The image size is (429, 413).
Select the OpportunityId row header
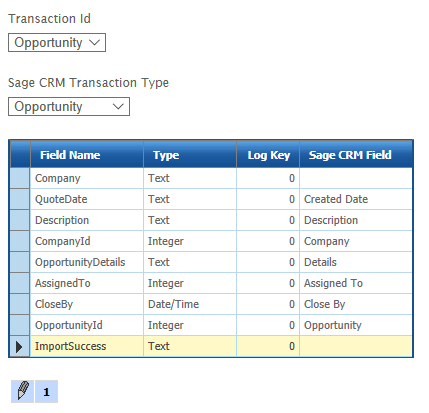20,325
